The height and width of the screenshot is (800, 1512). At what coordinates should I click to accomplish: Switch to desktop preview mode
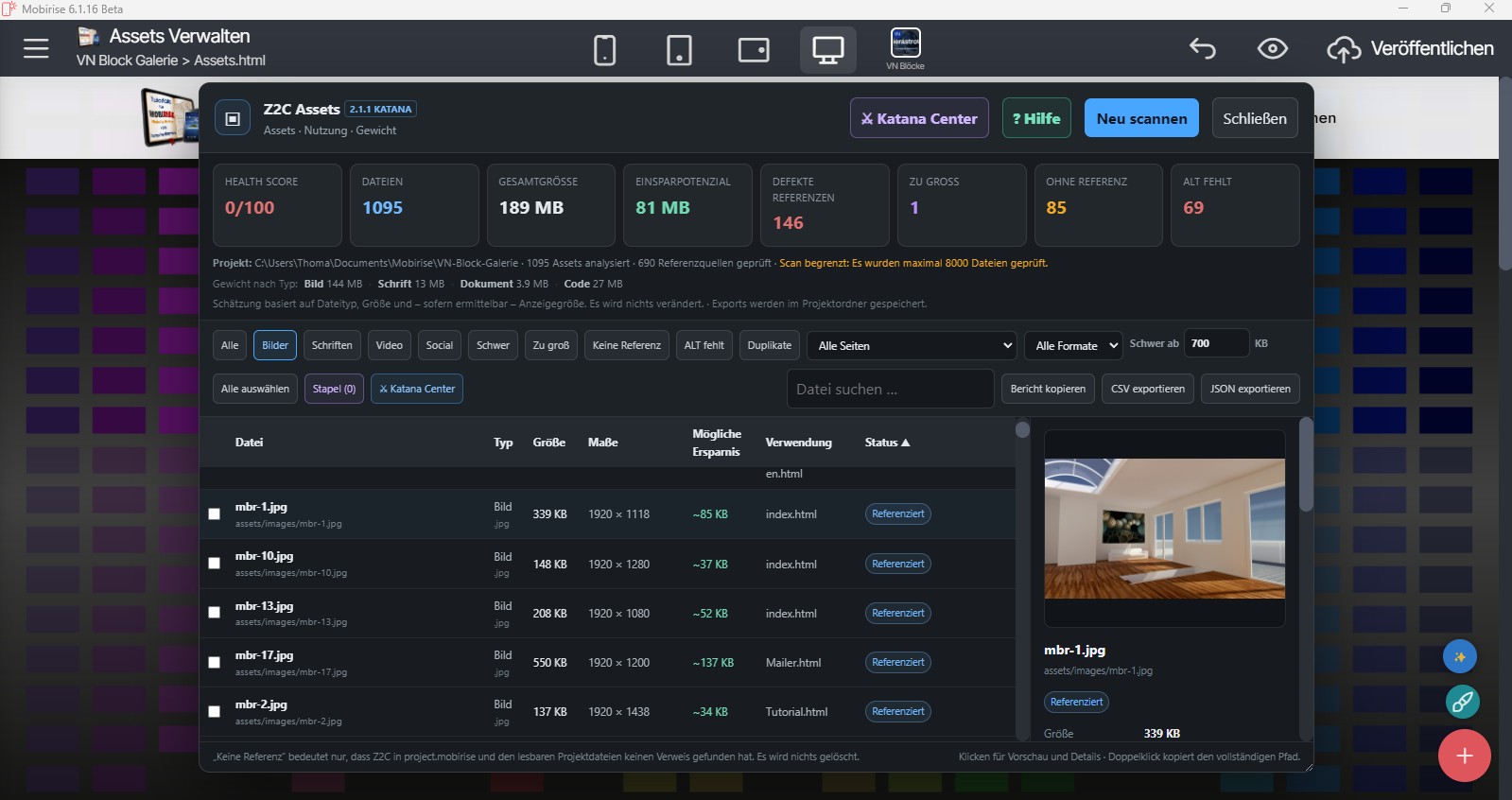pyautogui.click(x=828, y=50)
